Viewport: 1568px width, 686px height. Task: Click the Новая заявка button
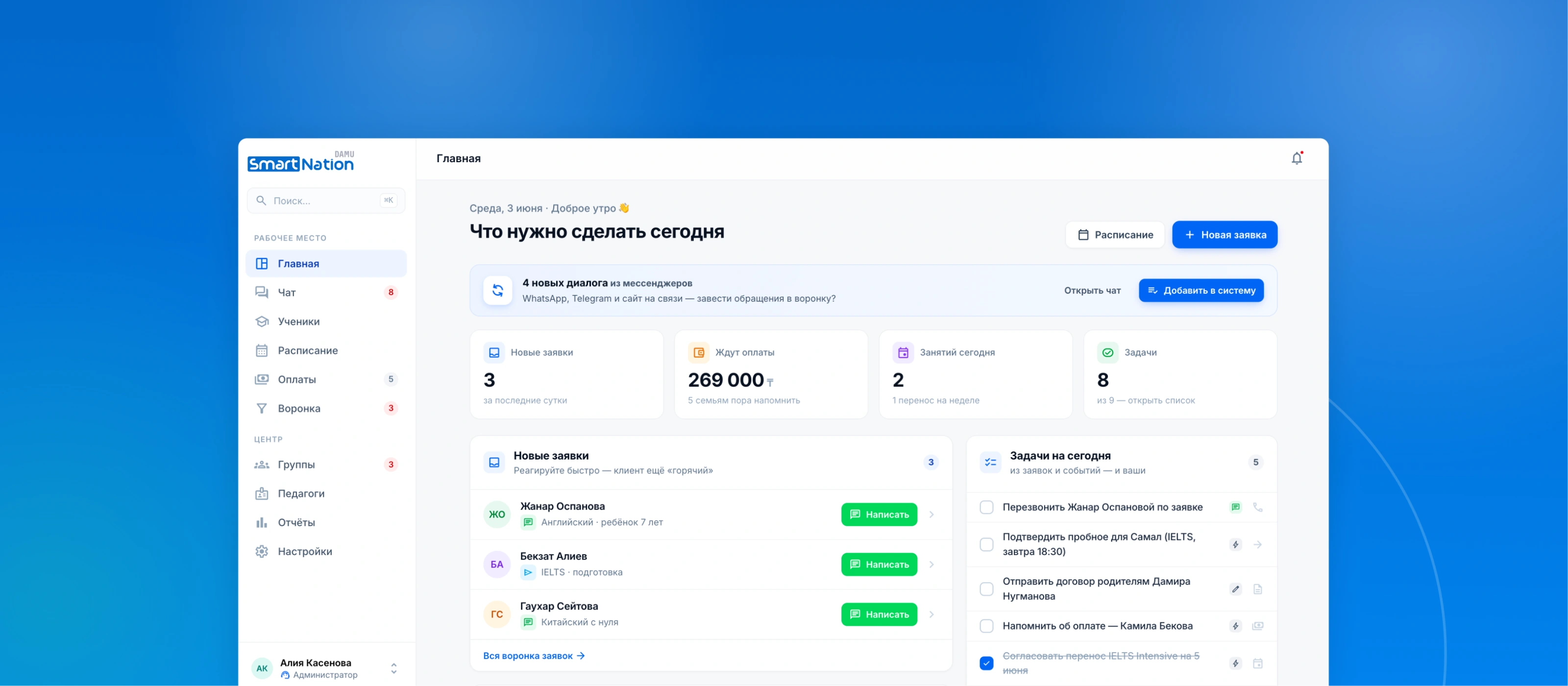coord(1225,234)
